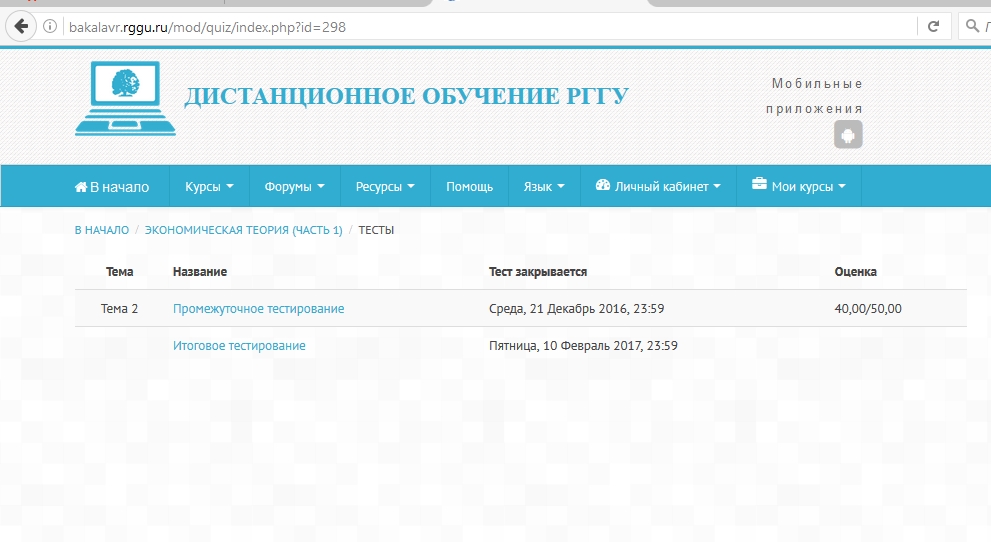The width and height of the screenshot is (991, 542).
Task: Click the 'ЭКОНОМИЧЕСКАЯ ТЕОРИЯ (ЧАСТЬ 1)' breadcrumb
Action: click(x=243, y=230)
